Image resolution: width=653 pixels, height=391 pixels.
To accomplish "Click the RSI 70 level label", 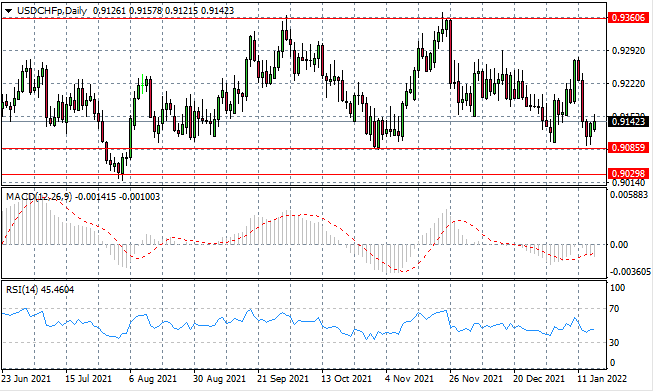I will 614,309.
